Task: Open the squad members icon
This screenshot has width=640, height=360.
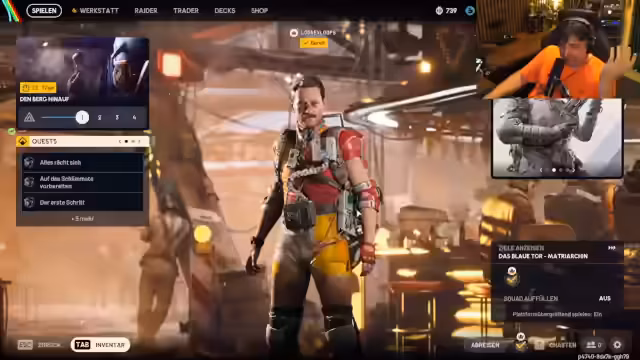Action: click(x=594, y=345)
